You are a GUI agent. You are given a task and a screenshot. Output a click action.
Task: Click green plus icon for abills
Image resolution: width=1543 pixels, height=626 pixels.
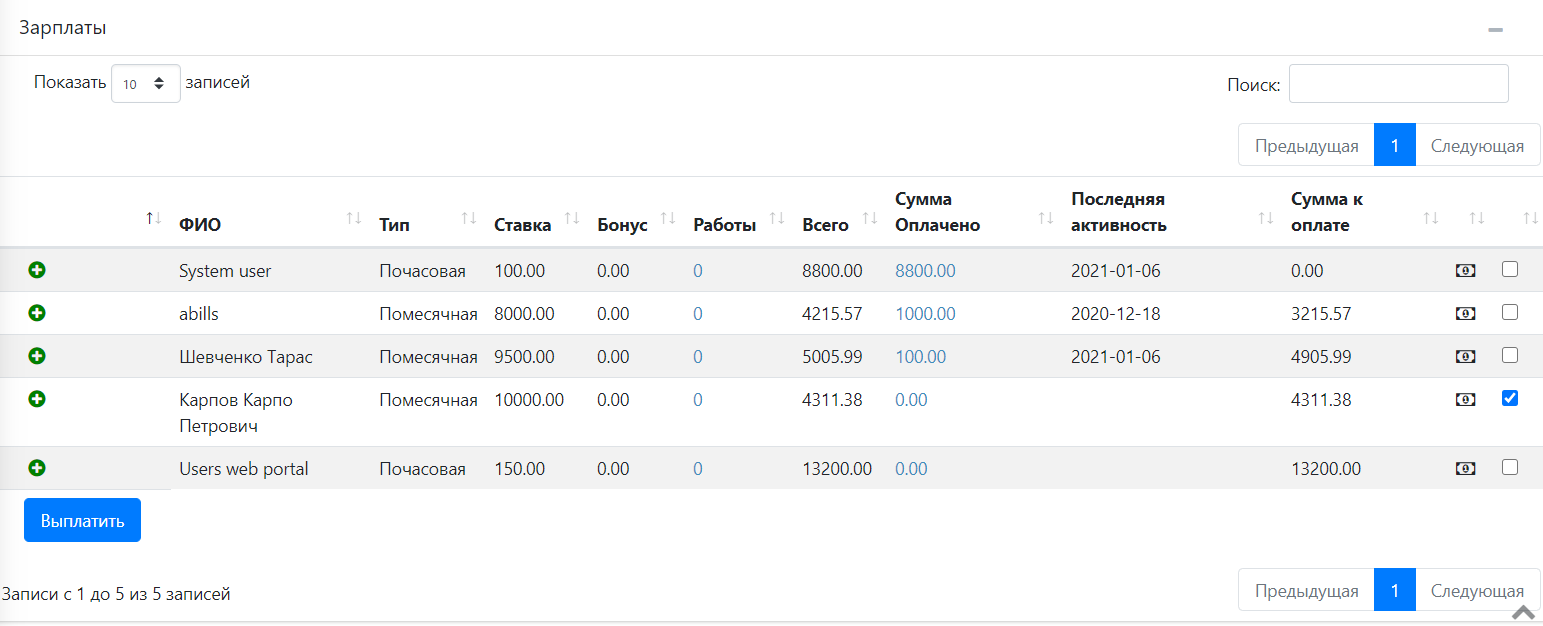[x=37, y=313]
